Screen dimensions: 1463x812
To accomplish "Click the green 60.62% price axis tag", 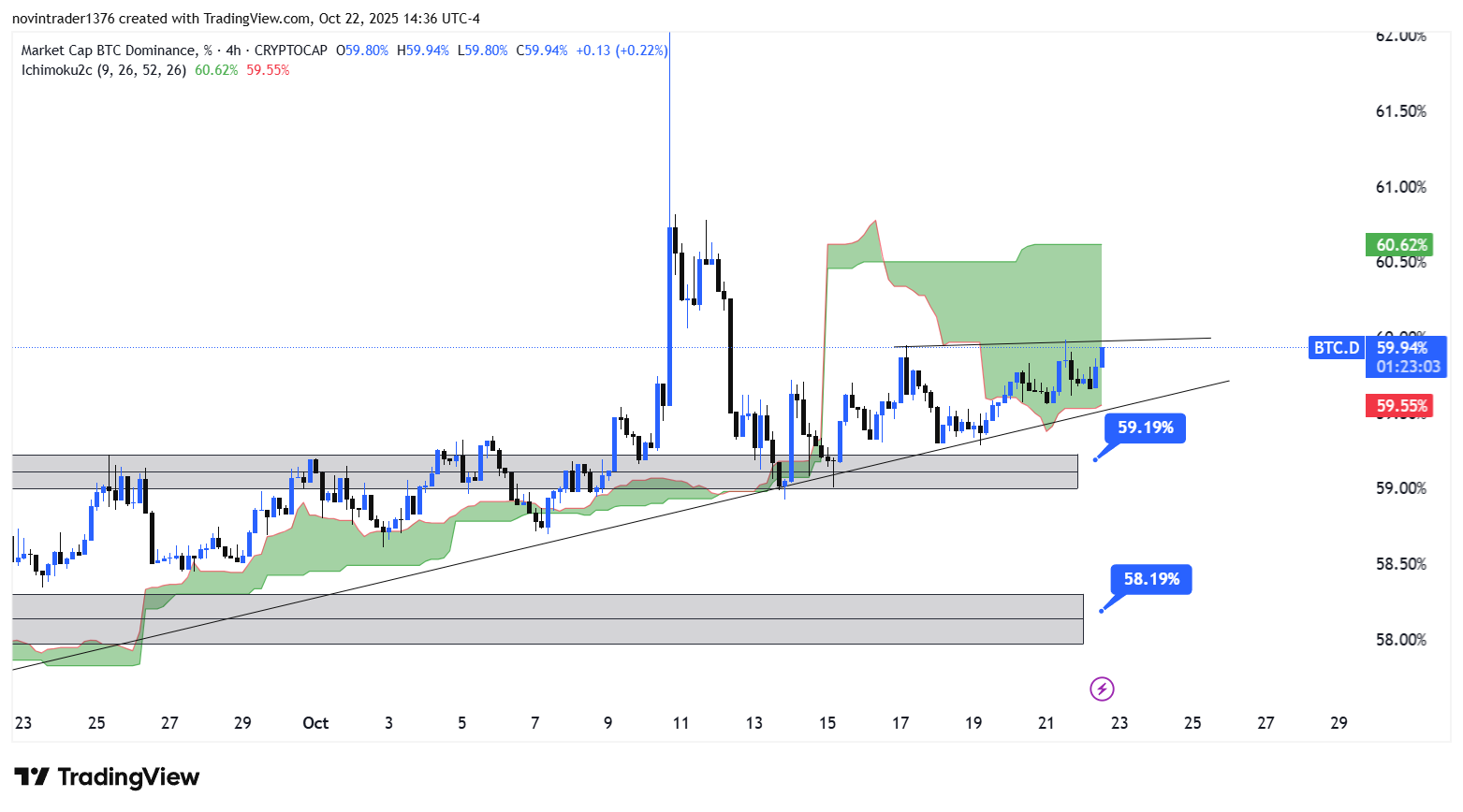I will (x=1399, y=245).
